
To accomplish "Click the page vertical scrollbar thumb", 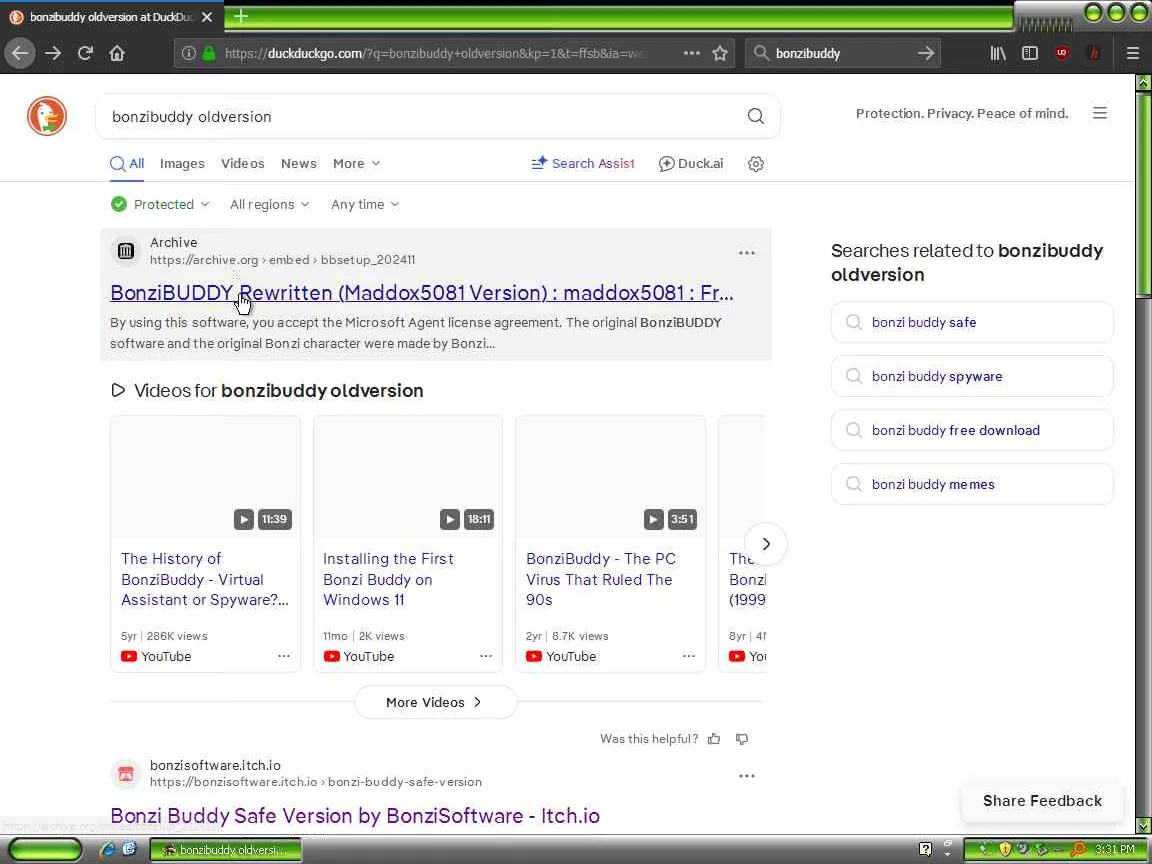I will click(x=1143, y=195).
